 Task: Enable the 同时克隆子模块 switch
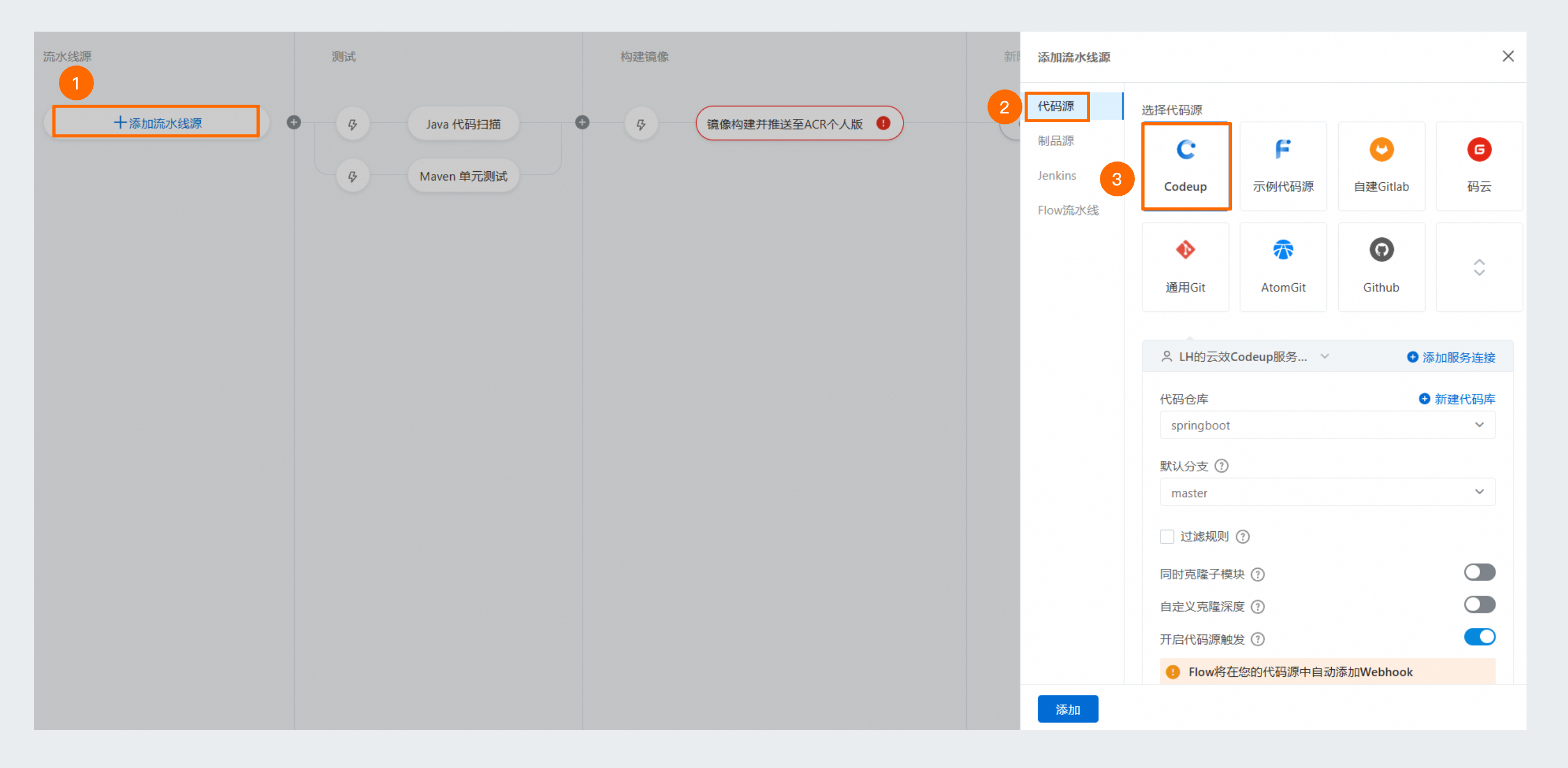tap(1479, 572)
